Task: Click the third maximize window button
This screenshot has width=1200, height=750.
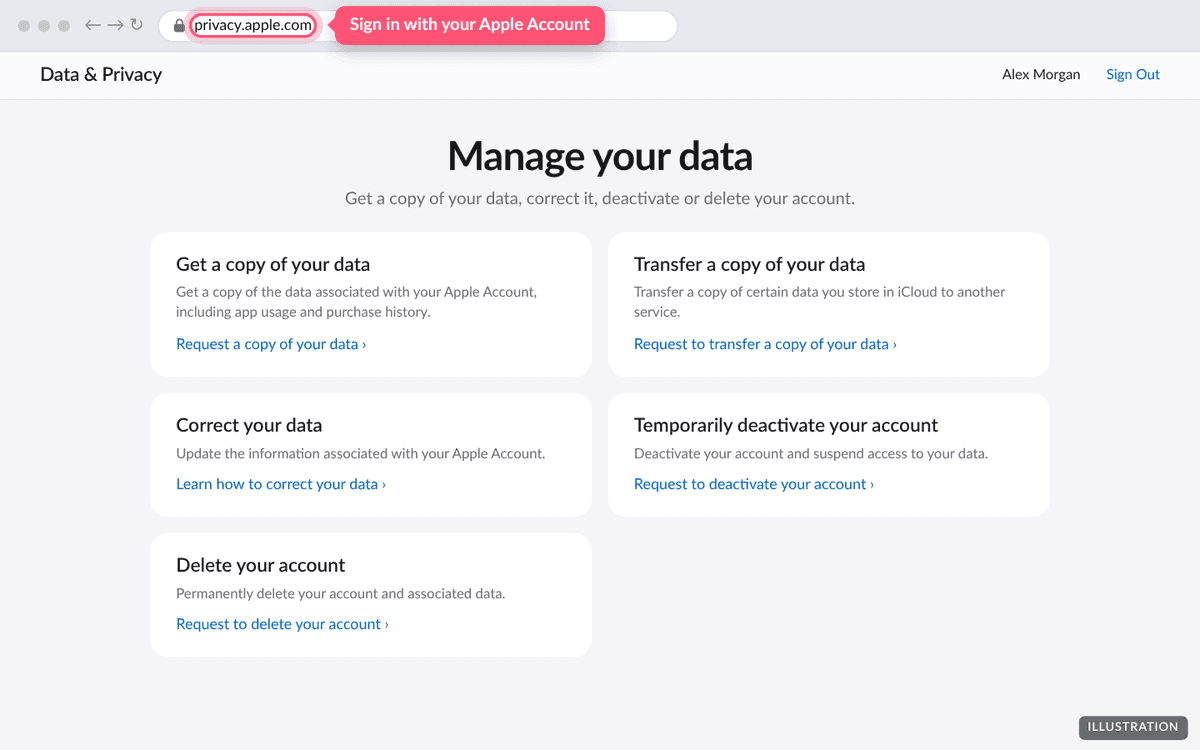Action: click(64, 25)
